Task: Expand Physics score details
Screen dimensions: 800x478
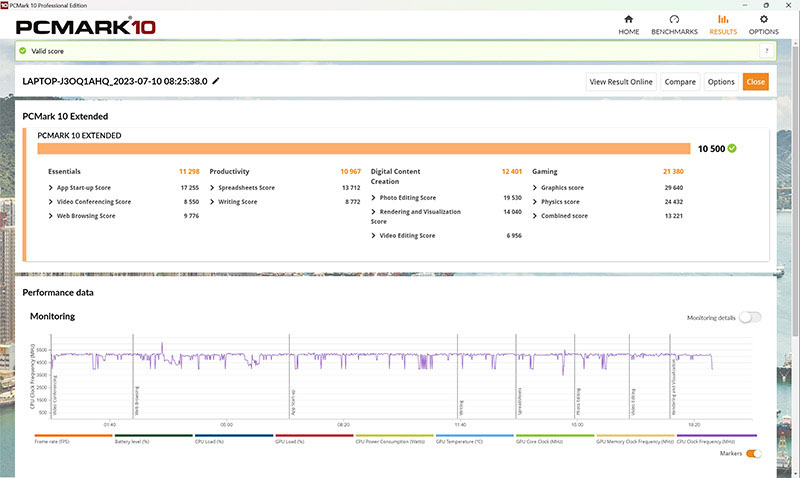Action: 535,202
